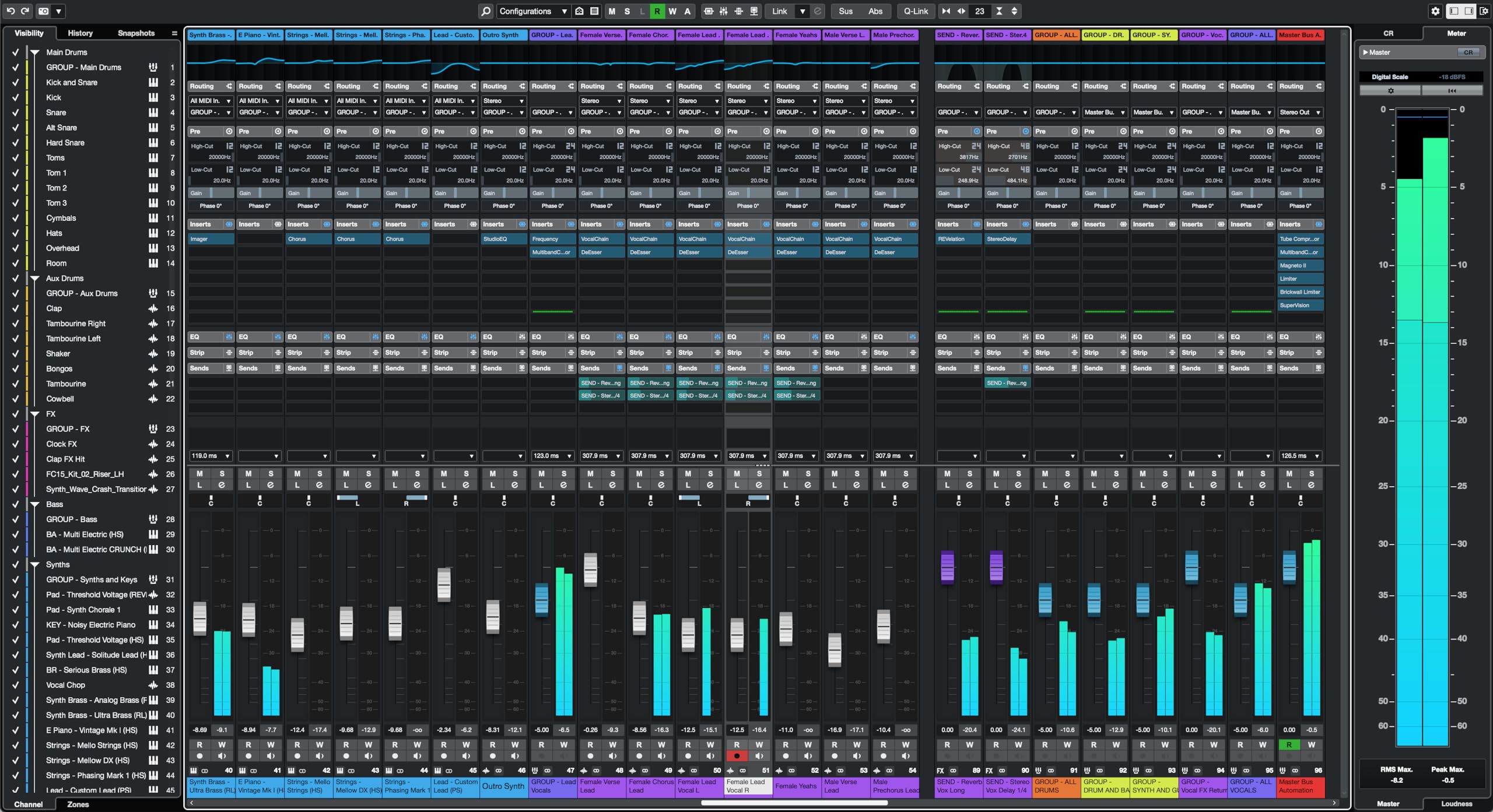Uncheck visibility checkbox for Tambourine Right
This screenshot has width=1493, height=812.
pyautogui.click(x=16, y=323)
